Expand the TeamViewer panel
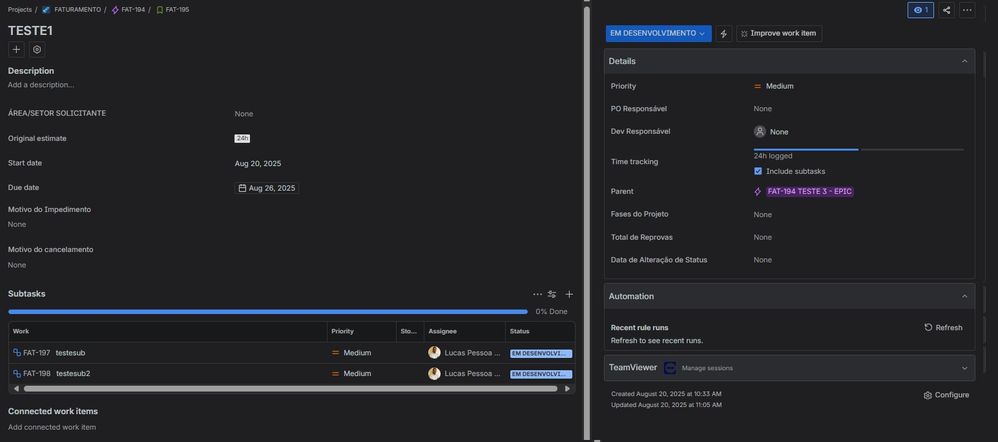Screen dimensions: 998x442 pos(964,368)
